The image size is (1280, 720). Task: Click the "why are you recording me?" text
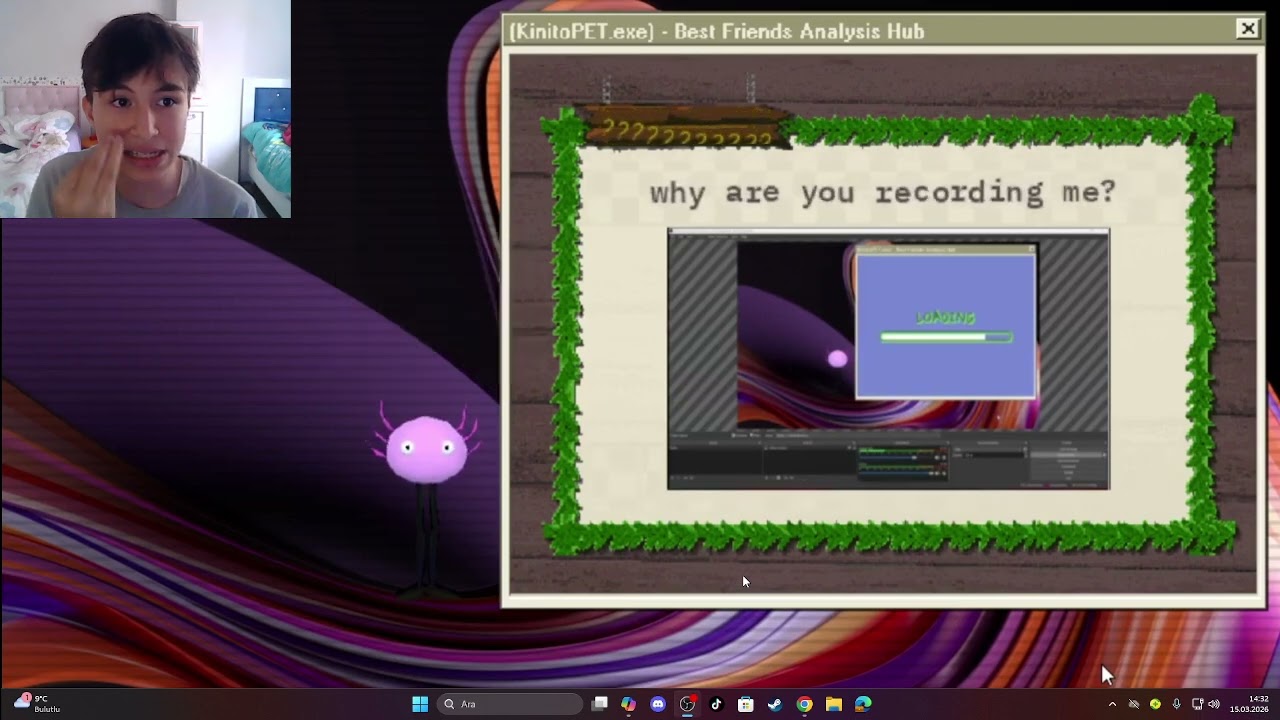click(x=882, y=192)
